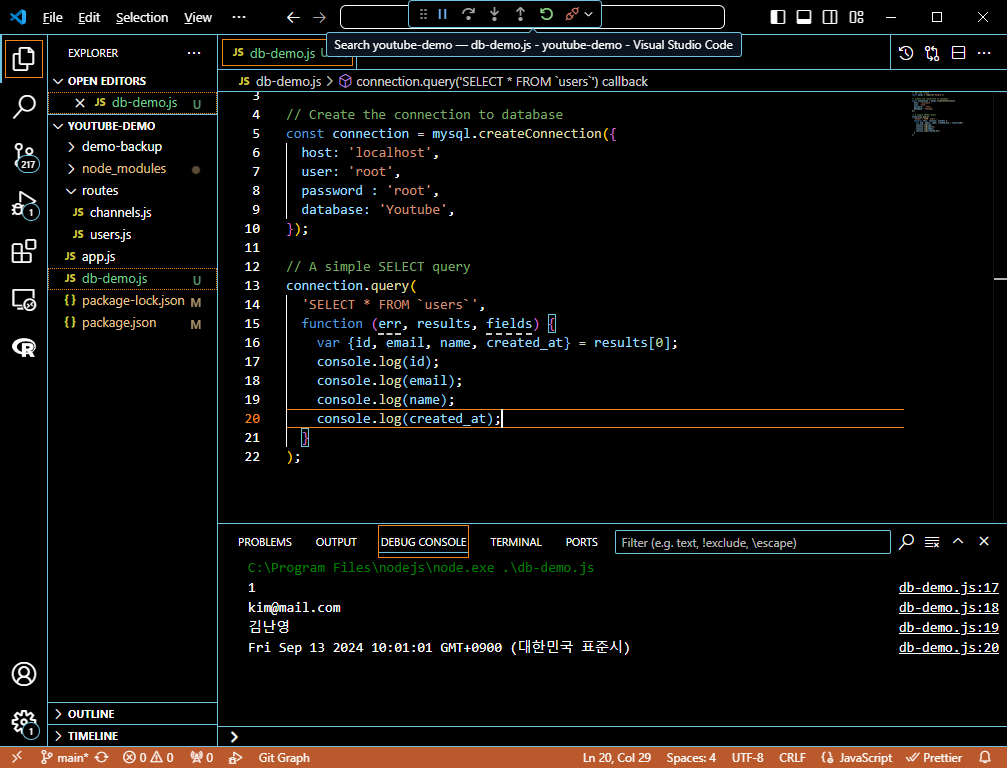1007x768 pixels.
Task: Open the View menu
Action: [x=198, y=17]
